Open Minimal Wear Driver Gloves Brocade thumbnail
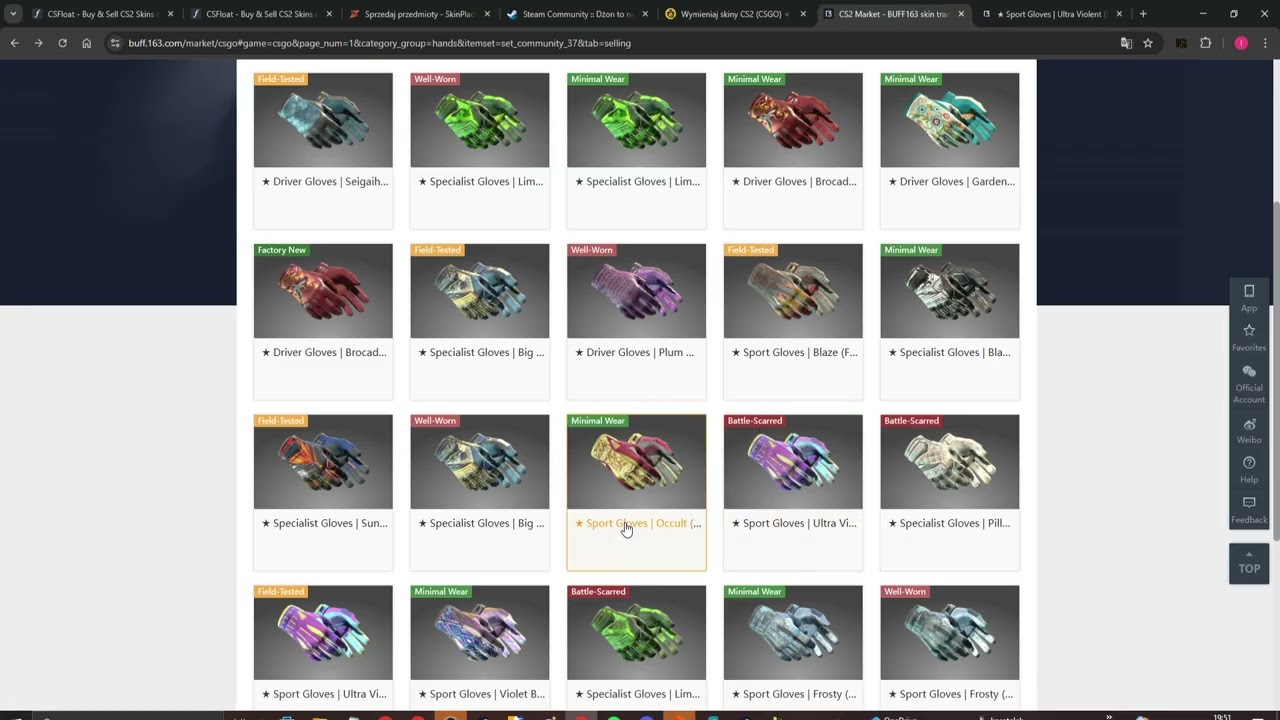 [793, 120]
